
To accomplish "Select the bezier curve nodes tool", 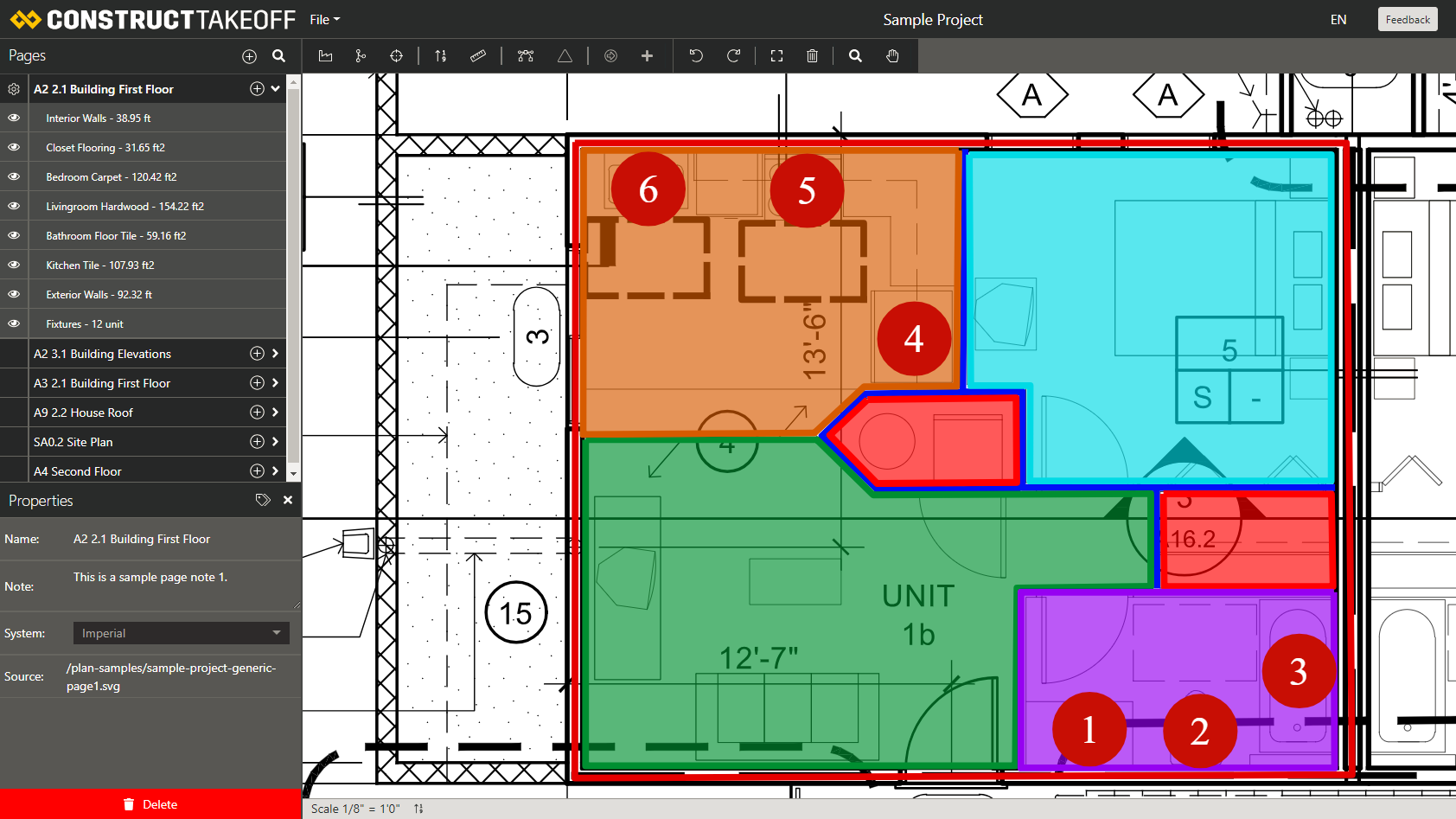I will pos(526,56).
